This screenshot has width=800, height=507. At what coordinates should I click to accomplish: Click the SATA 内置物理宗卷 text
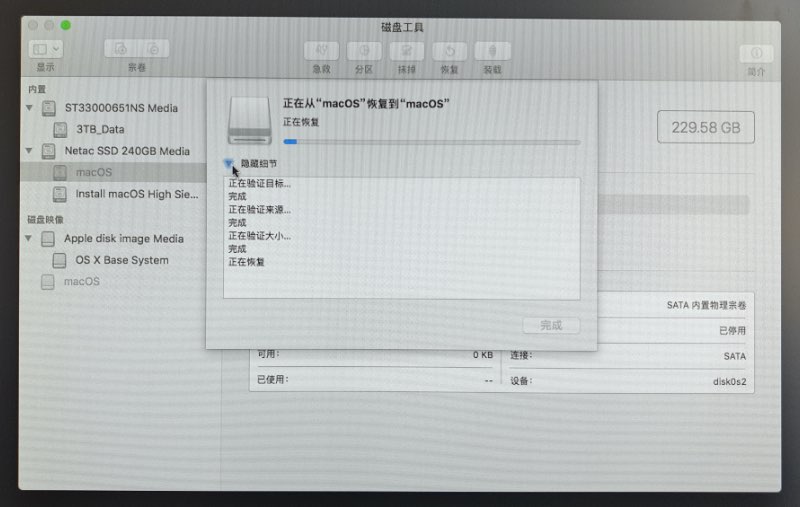click(706, 305)
